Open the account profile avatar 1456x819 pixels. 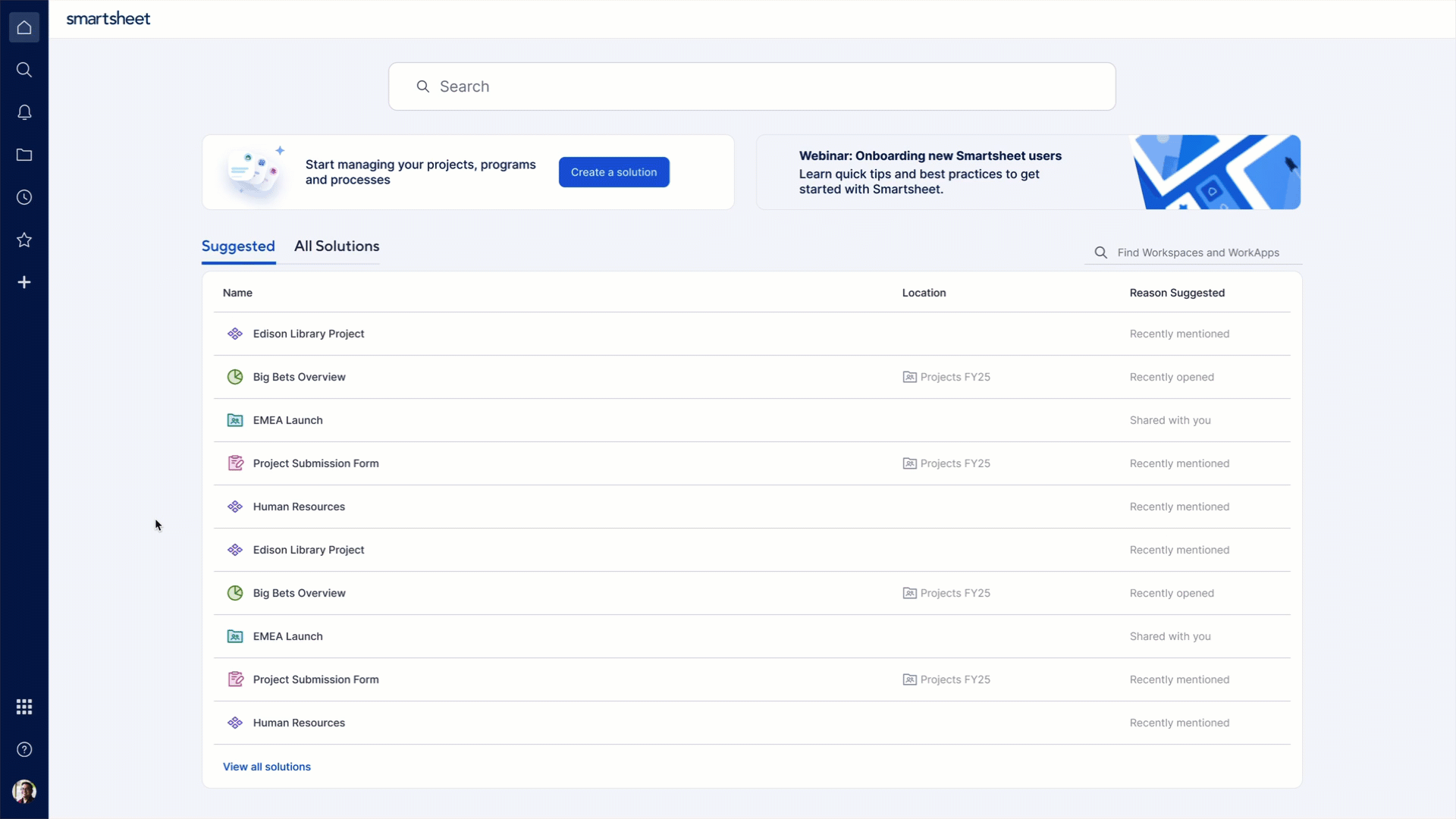[24, 792]
